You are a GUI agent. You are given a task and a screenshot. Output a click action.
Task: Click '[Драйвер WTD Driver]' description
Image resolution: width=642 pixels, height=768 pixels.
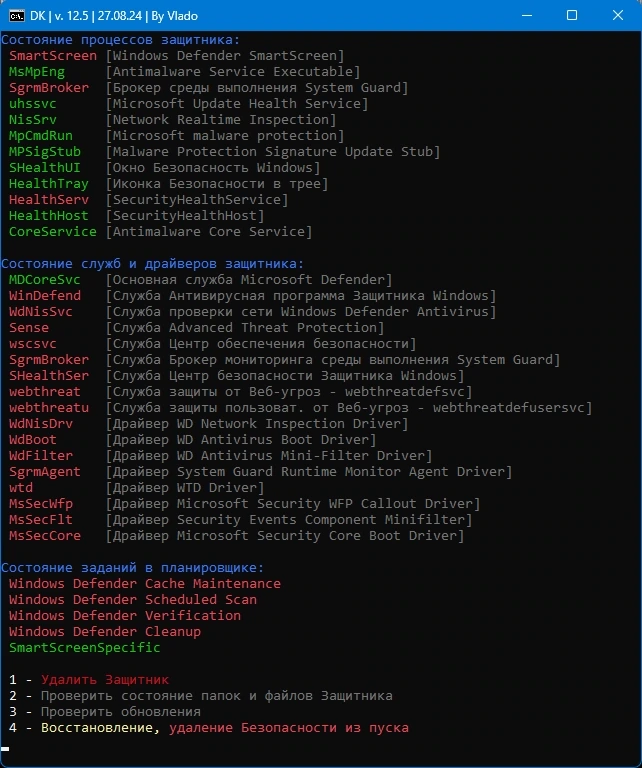[x=185, y=488]
